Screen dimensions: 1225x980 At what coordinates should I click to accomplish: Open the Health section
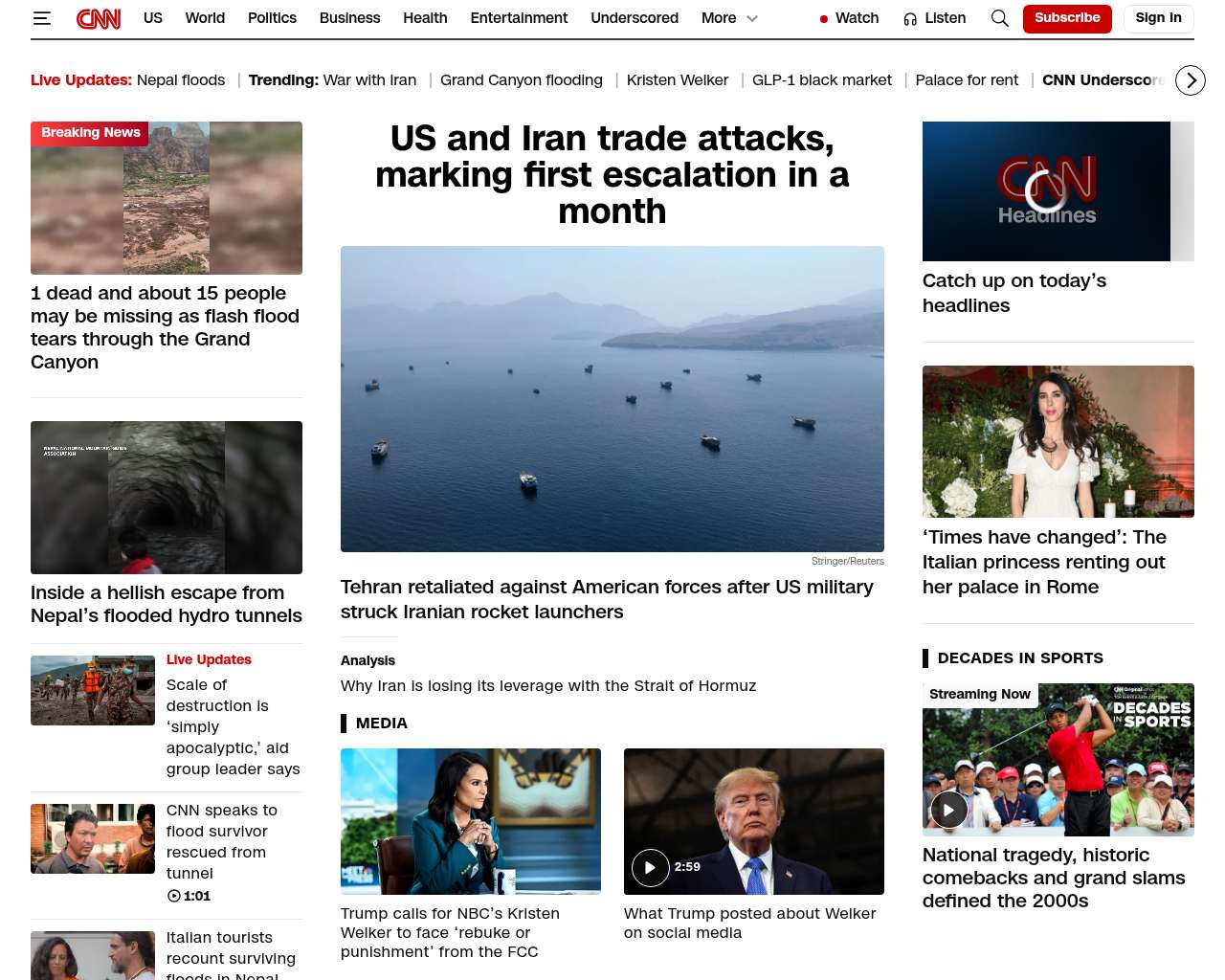pyautogui.click(x=425, y=18)
